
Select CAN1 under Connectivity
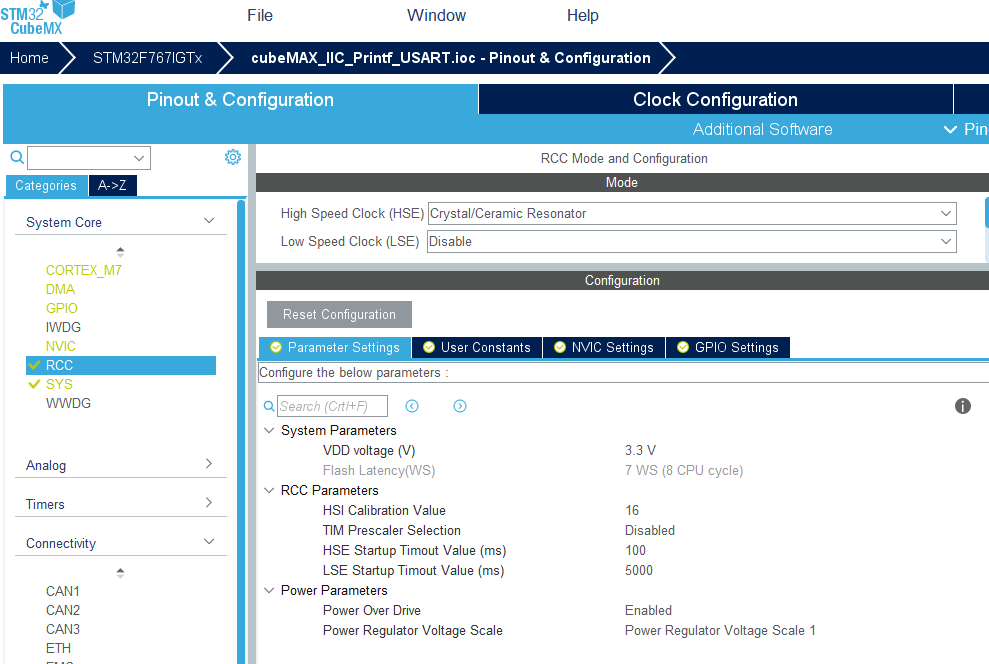coord(62,591)
